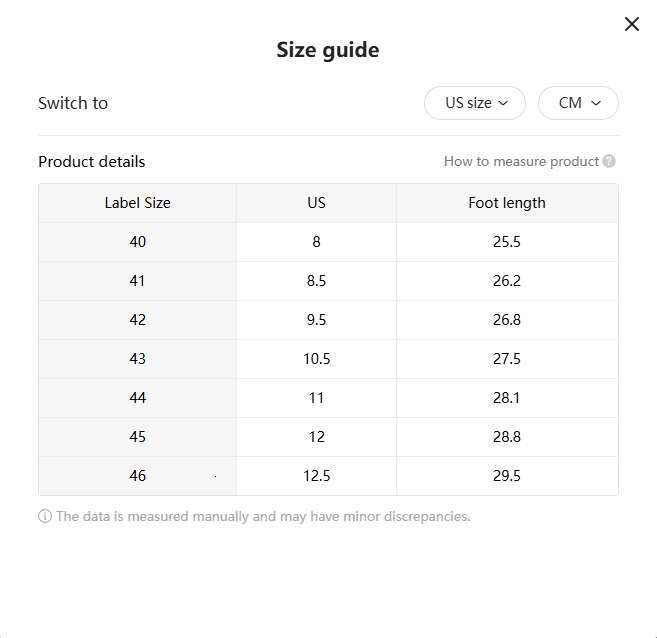Click the 29.5 foot length cell

(x=507, y=476)
